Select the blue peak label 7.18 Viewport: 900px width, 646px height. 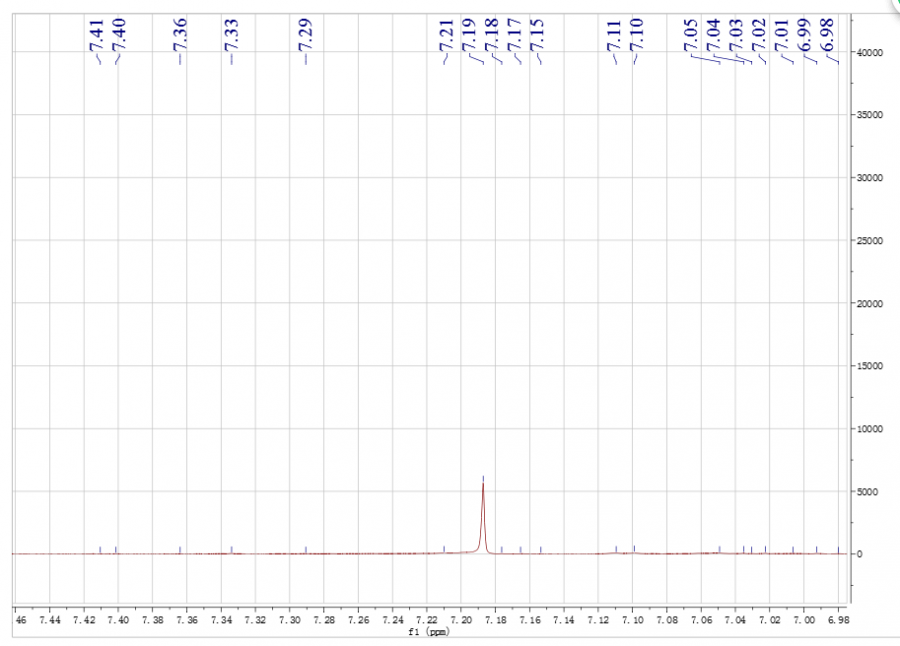[x=491, y=36]
